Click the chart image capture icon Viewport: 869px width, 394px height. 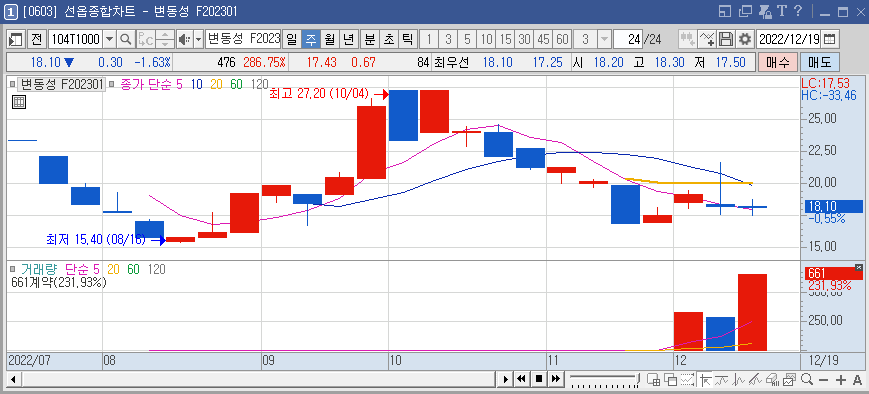[790, 380]
